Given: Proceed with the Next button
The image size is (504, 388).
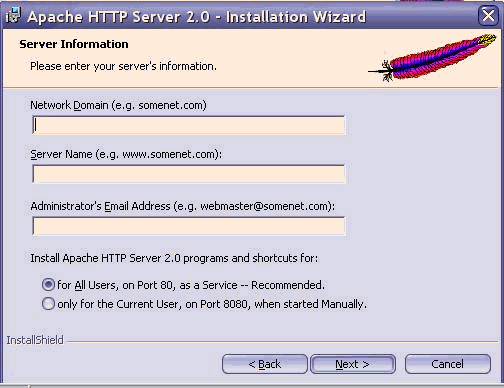Looking at the screenshot, I should click(x=353, y=364).
